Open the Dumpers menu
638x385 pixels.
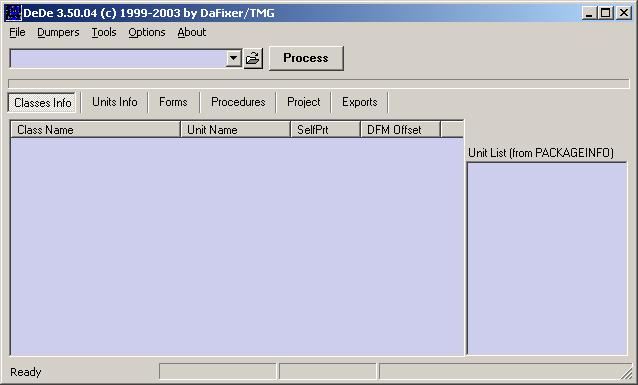[x=58, y=32]
